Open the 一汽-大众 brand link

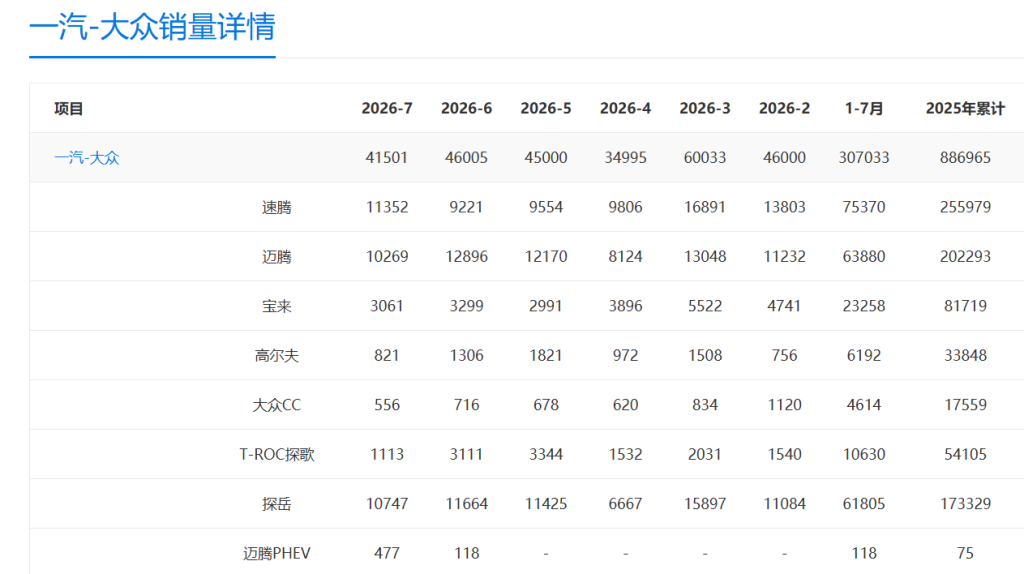(87, 157)
